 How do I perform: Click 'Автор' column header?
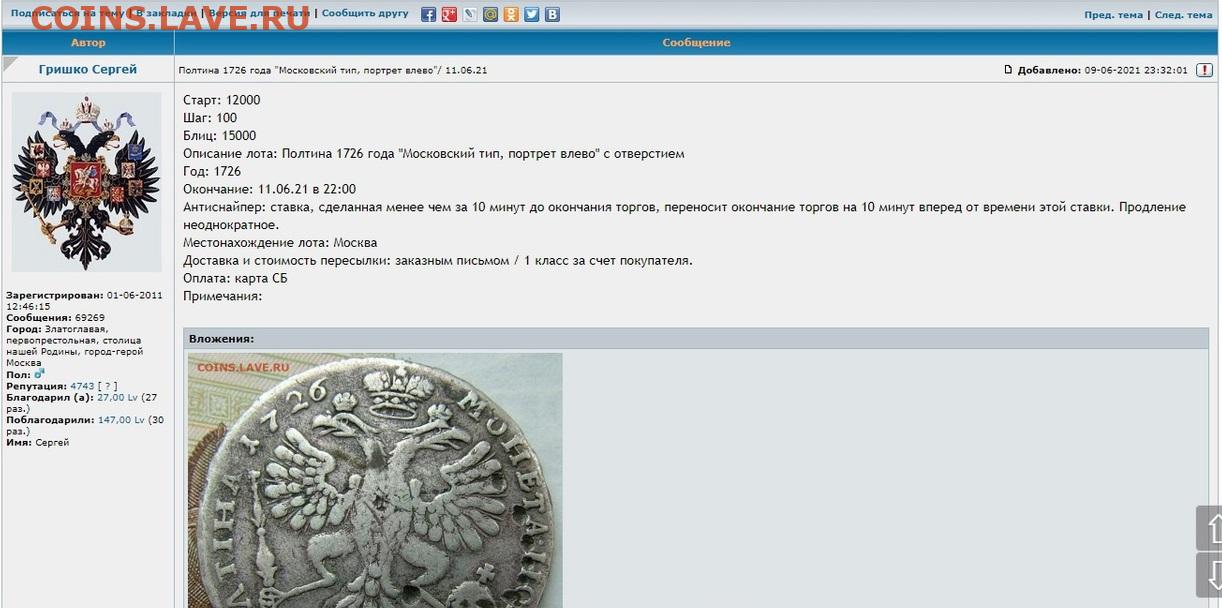tap(88, 43)
